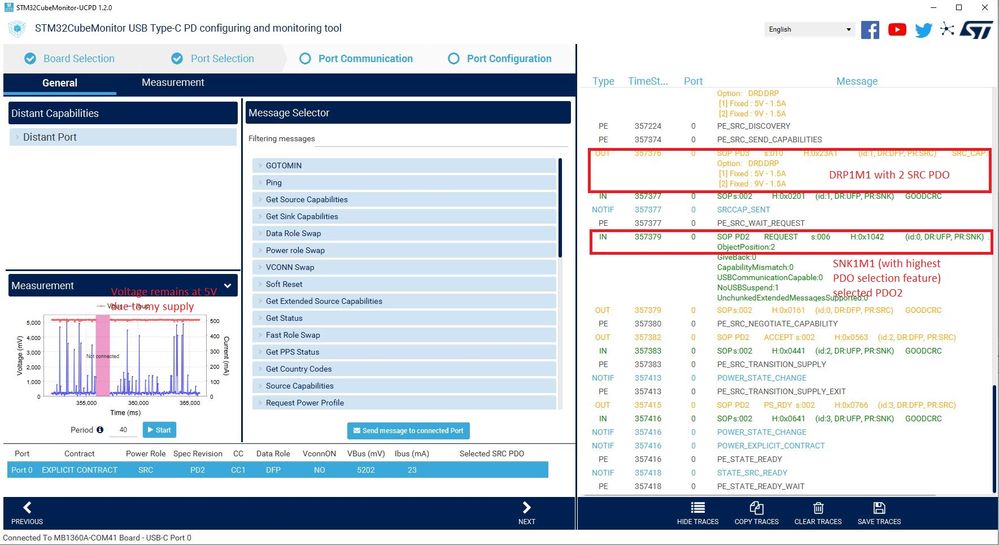Click the TimeSt... column header
This screenshot has height=545, width=999.
(x=647, y=81)
